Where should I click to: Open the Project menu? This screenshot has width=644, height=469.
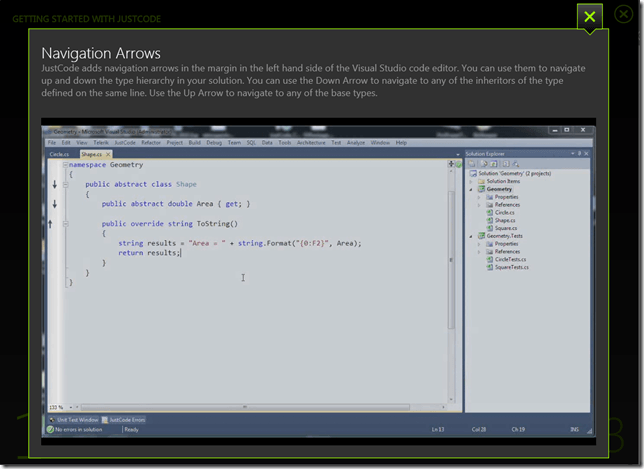175,143
